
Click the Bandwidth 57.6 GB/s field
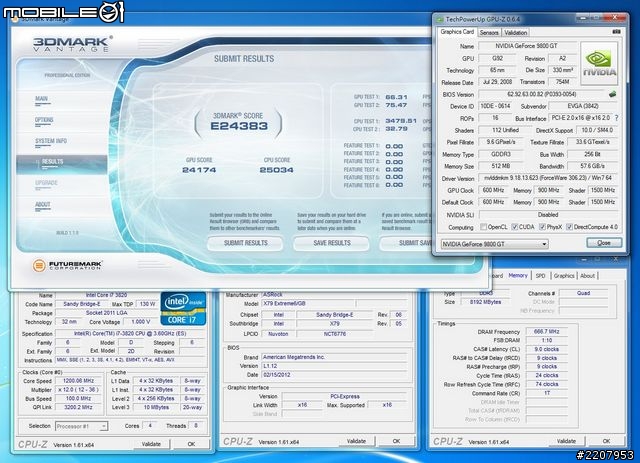pos(593,166)
